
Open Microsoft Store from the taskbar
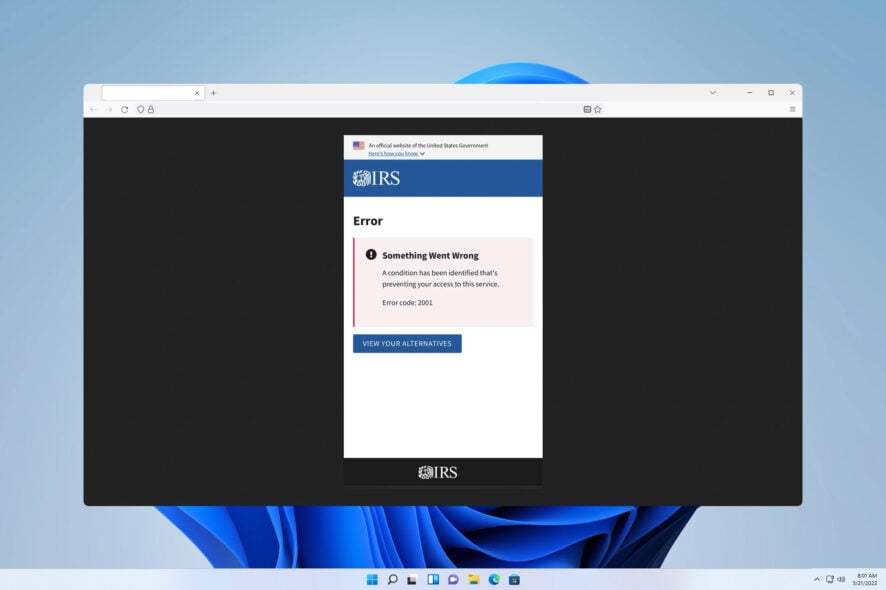click(x=514, y=579)
